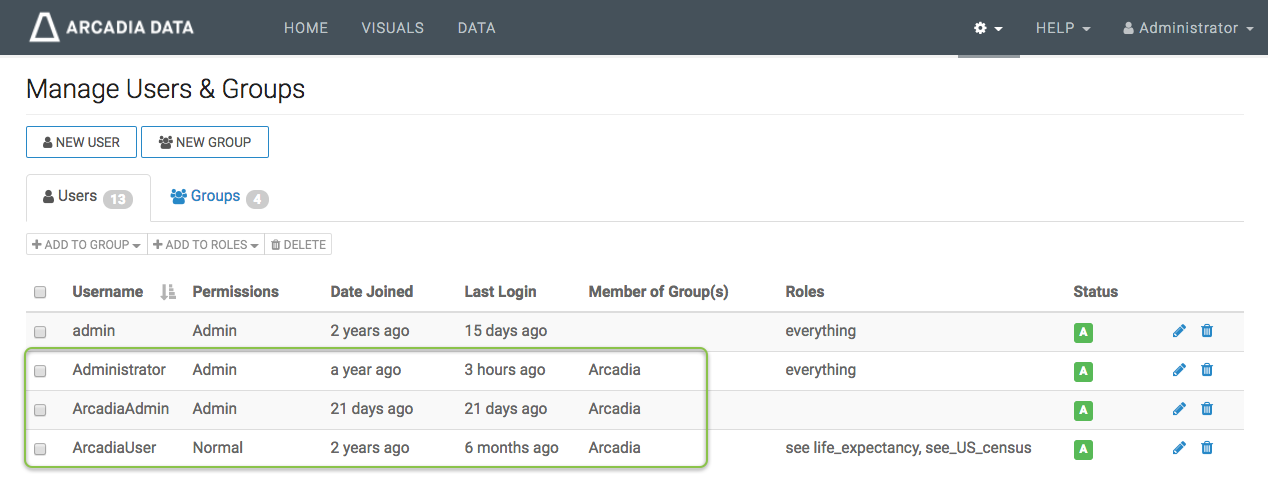Switch to the Groups tab
Viewport: 1268px width, 485px height.
(x=217, y=197)
